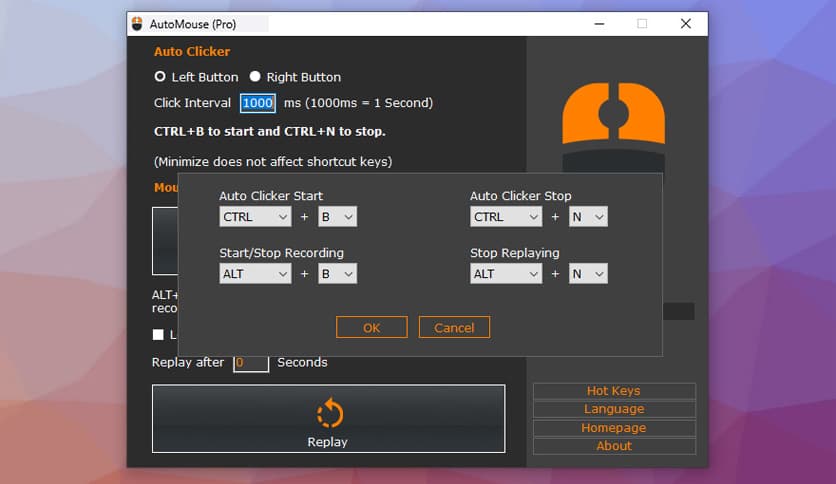Dismiss the hotkey dialog with Cancel
Screen dimensions: 836x484
click(x=454, y=327)
